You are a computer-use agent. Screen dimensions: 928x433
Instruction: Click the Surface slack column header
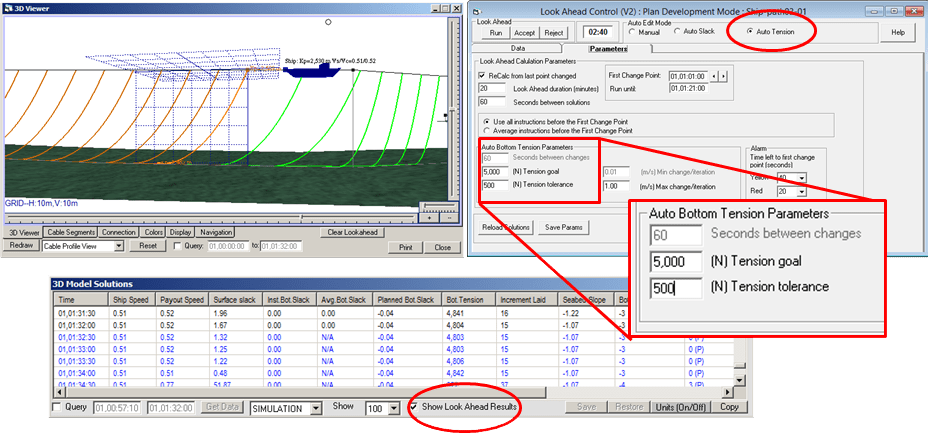click(237, 300)
